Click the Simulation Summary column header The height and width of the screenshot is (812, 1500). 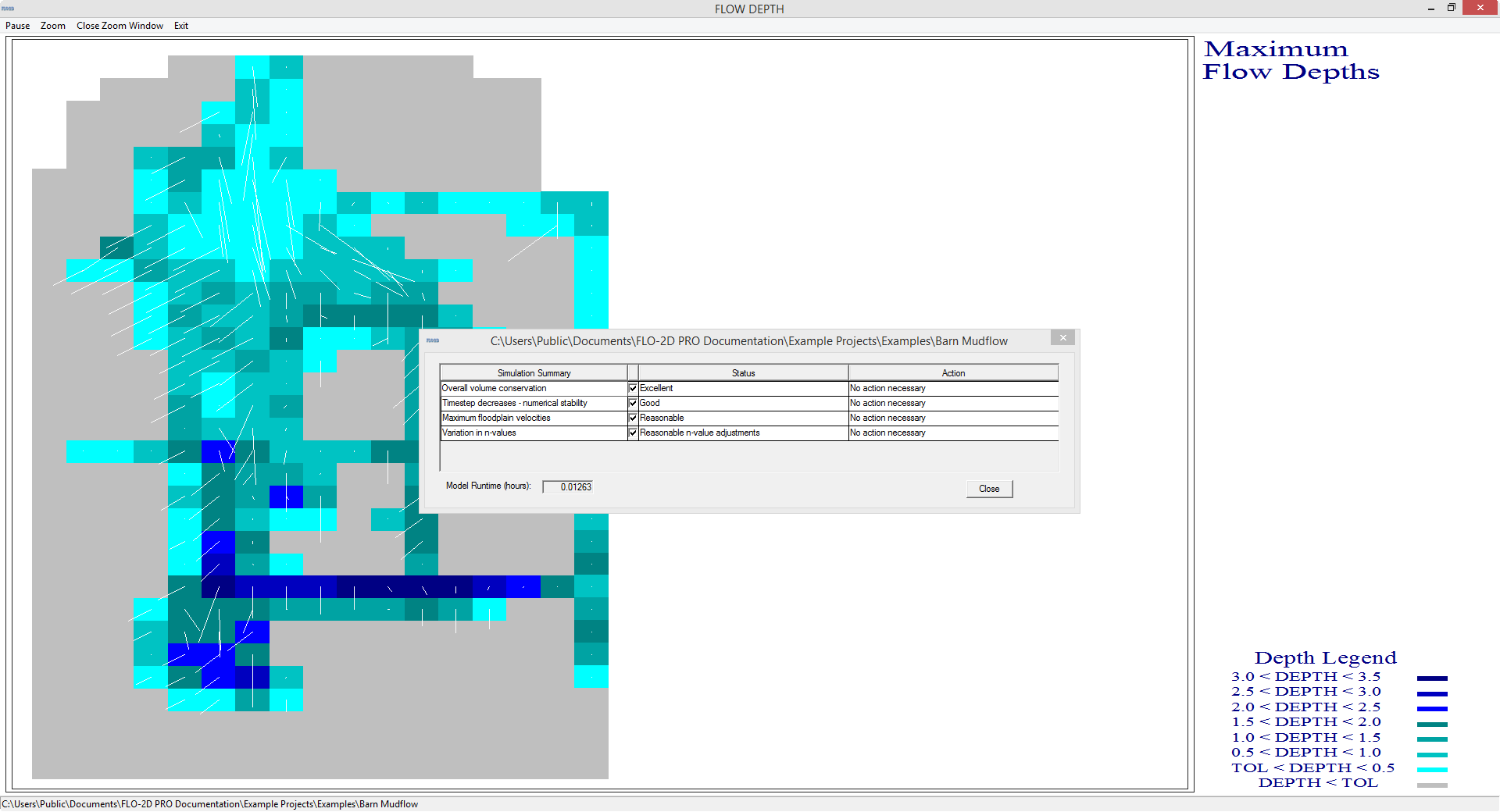tap(534, 372)
